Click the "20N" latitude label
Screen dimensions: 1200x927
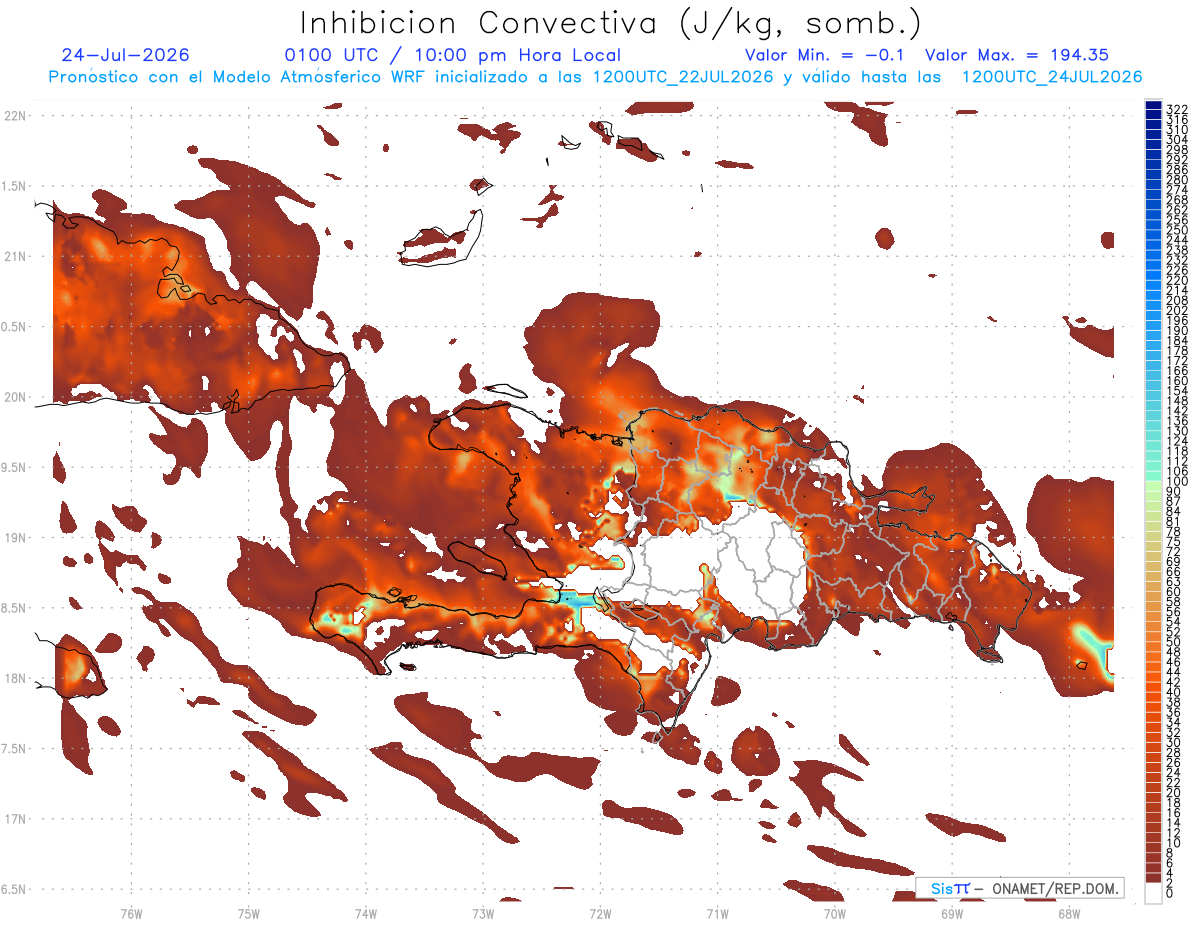coord(13,397)
